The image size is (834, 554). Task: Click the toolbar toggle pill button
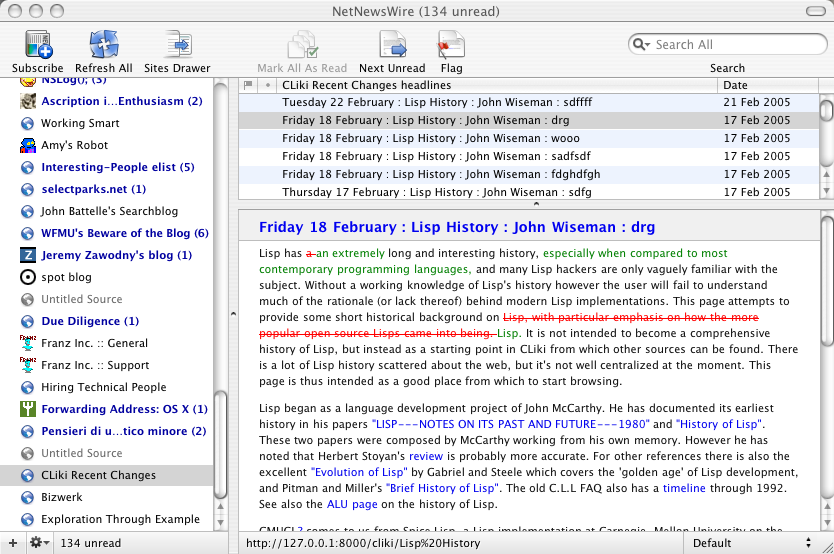[816, 11]
